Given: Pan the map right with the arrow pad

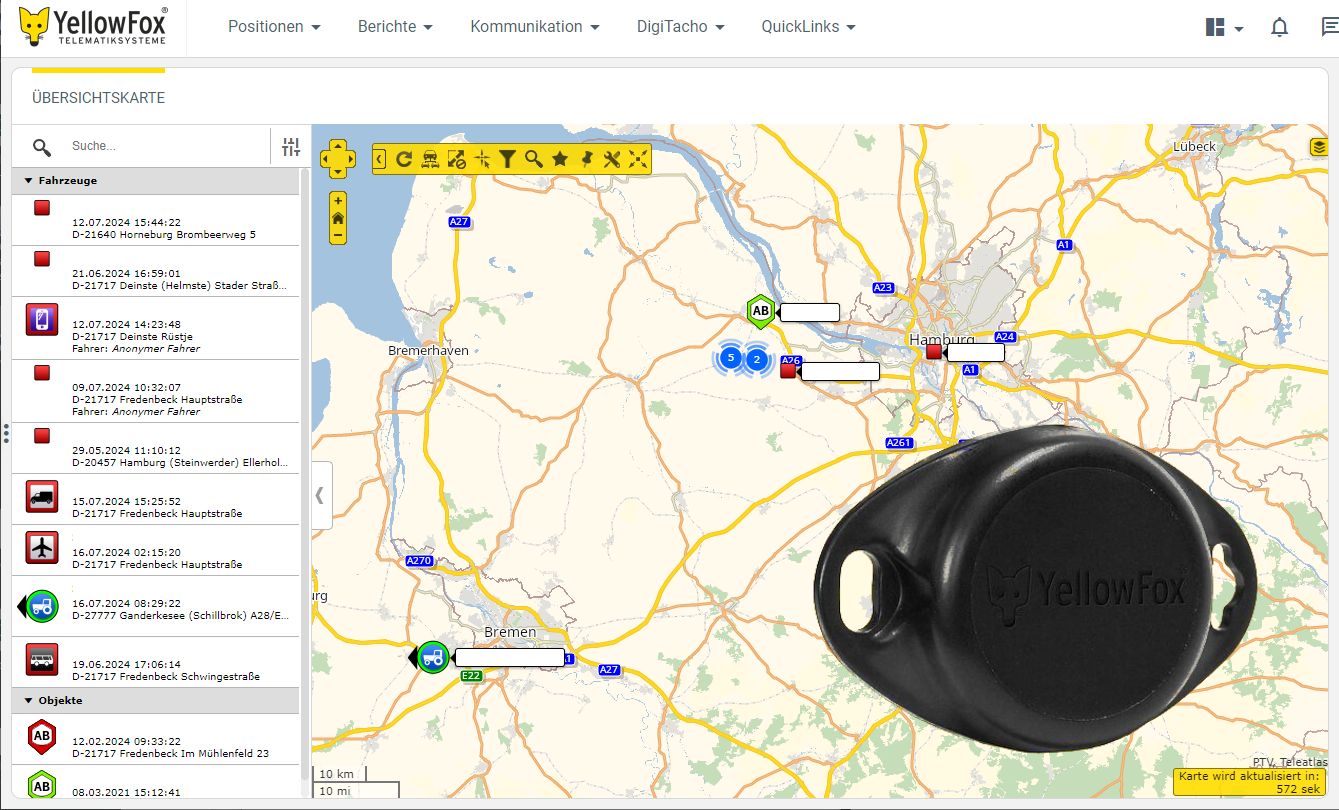Looking at the screenshot, I should click(350, 158).
